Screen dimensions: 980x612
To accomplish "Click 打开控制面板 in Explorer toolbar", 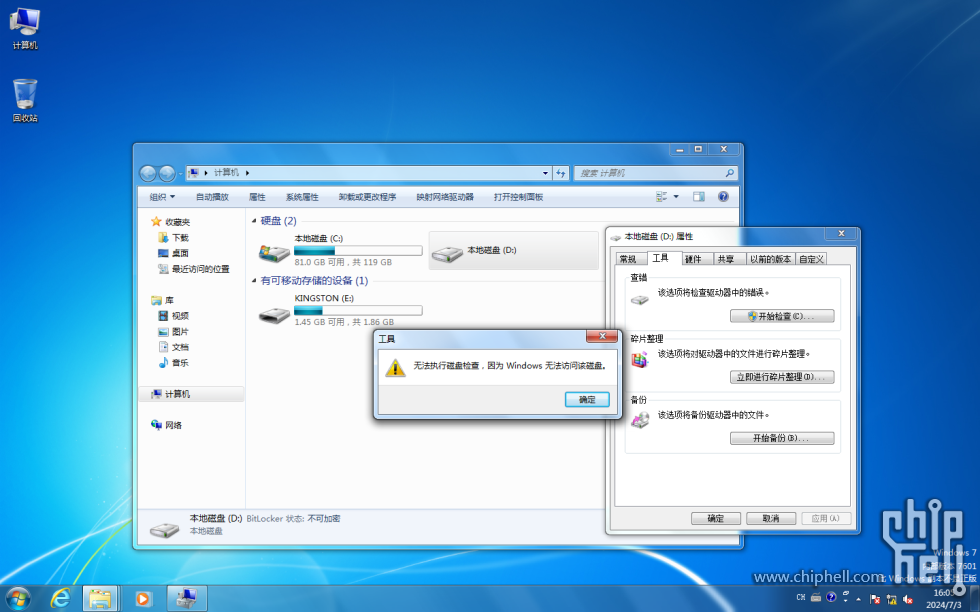I will tap(518, 197).
